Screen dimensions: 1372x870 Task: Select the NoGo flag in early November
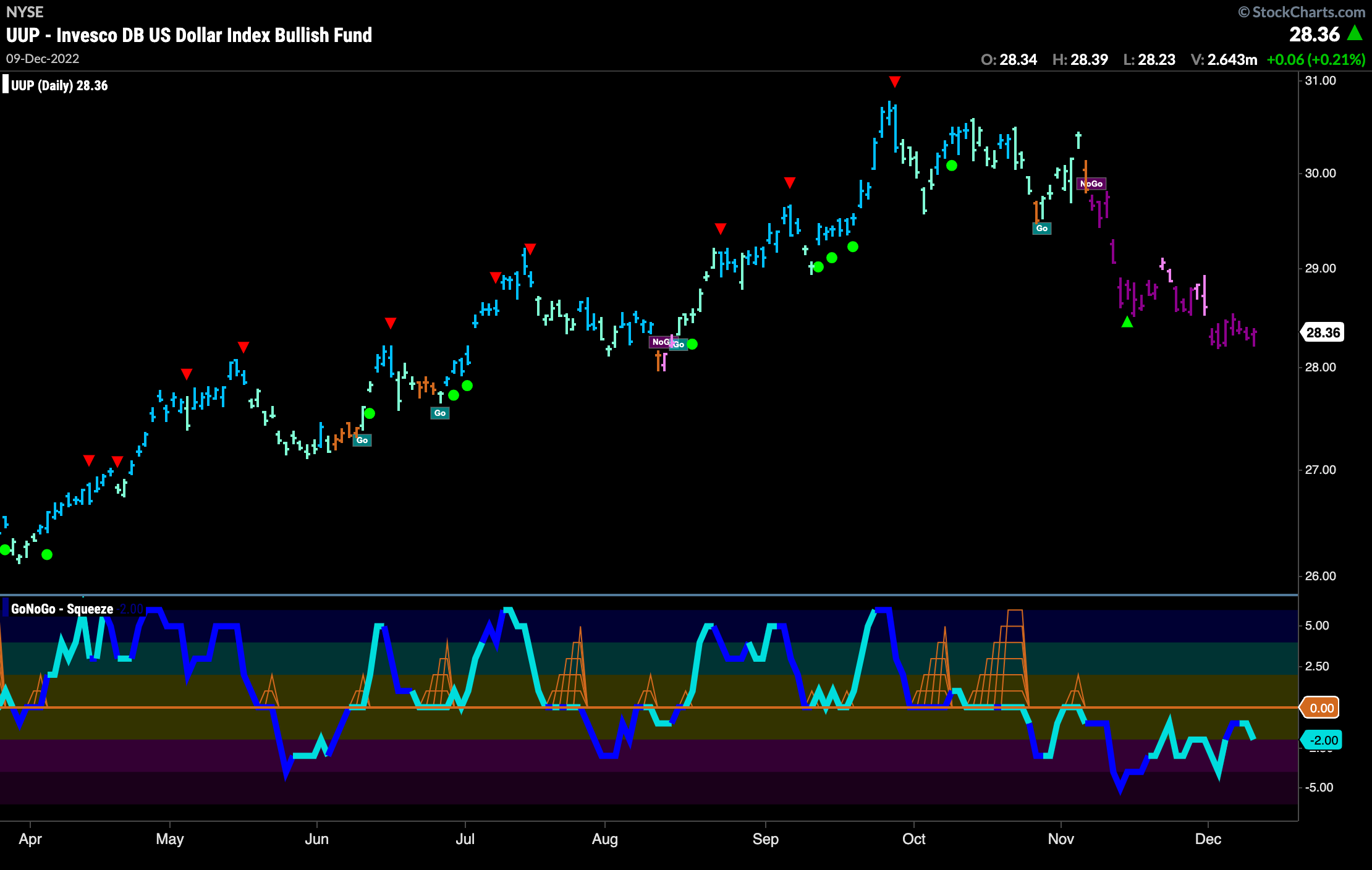(1091, 184)
